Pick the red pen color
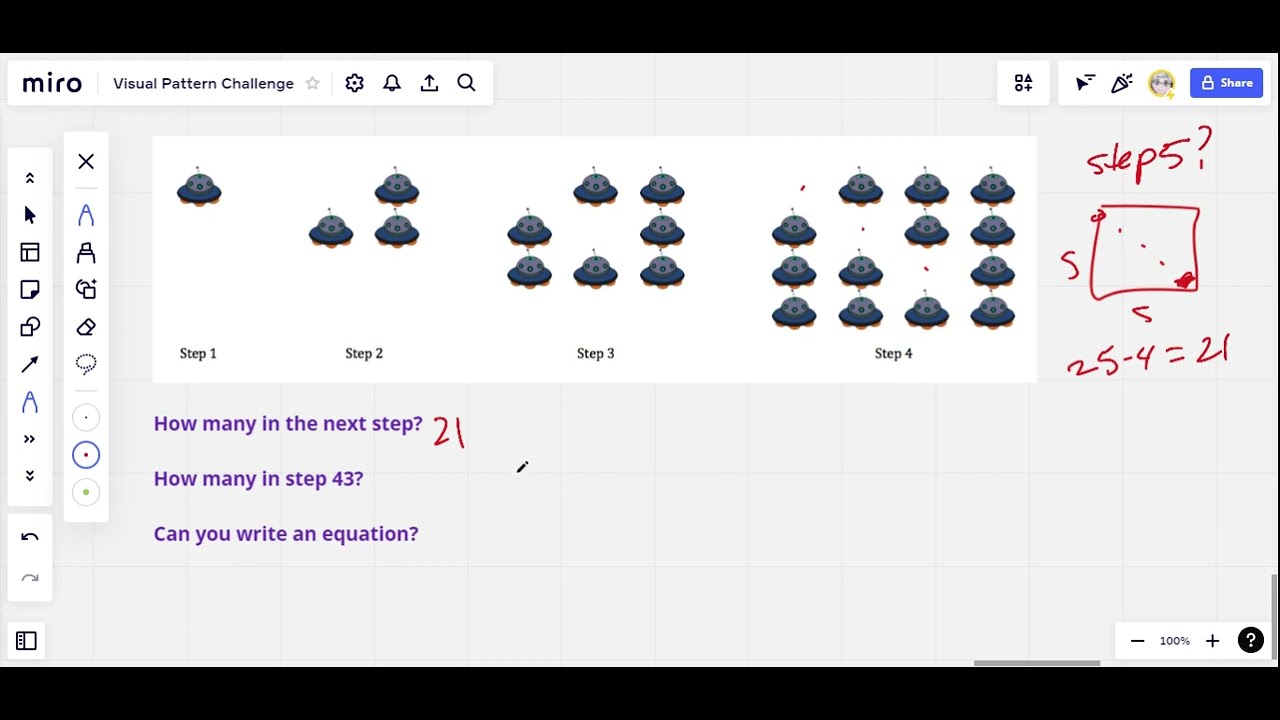1280x720 pixels. (86, 455)
